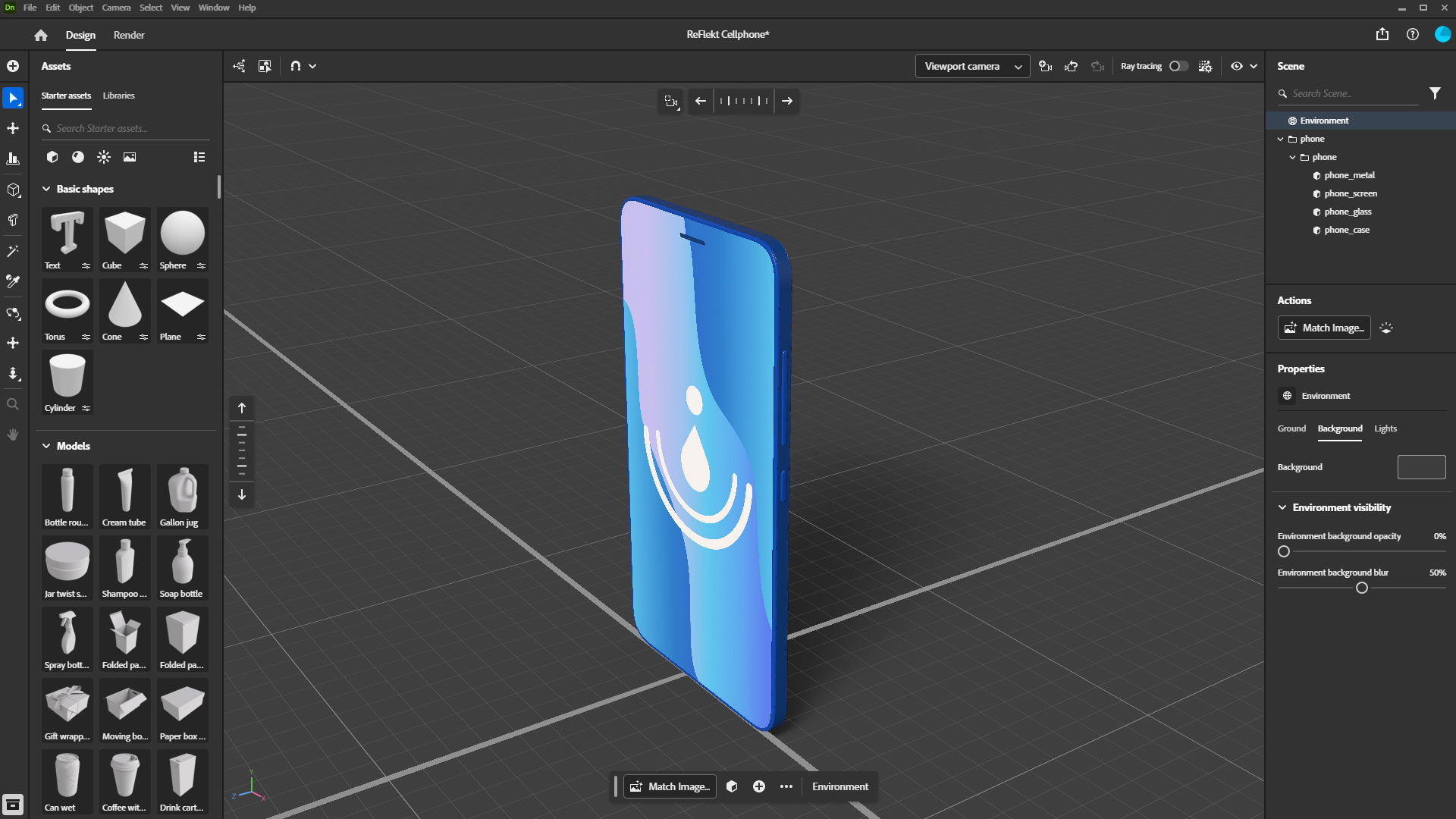
Task: Filter assets by materials icon
Action: click(78, 157)
